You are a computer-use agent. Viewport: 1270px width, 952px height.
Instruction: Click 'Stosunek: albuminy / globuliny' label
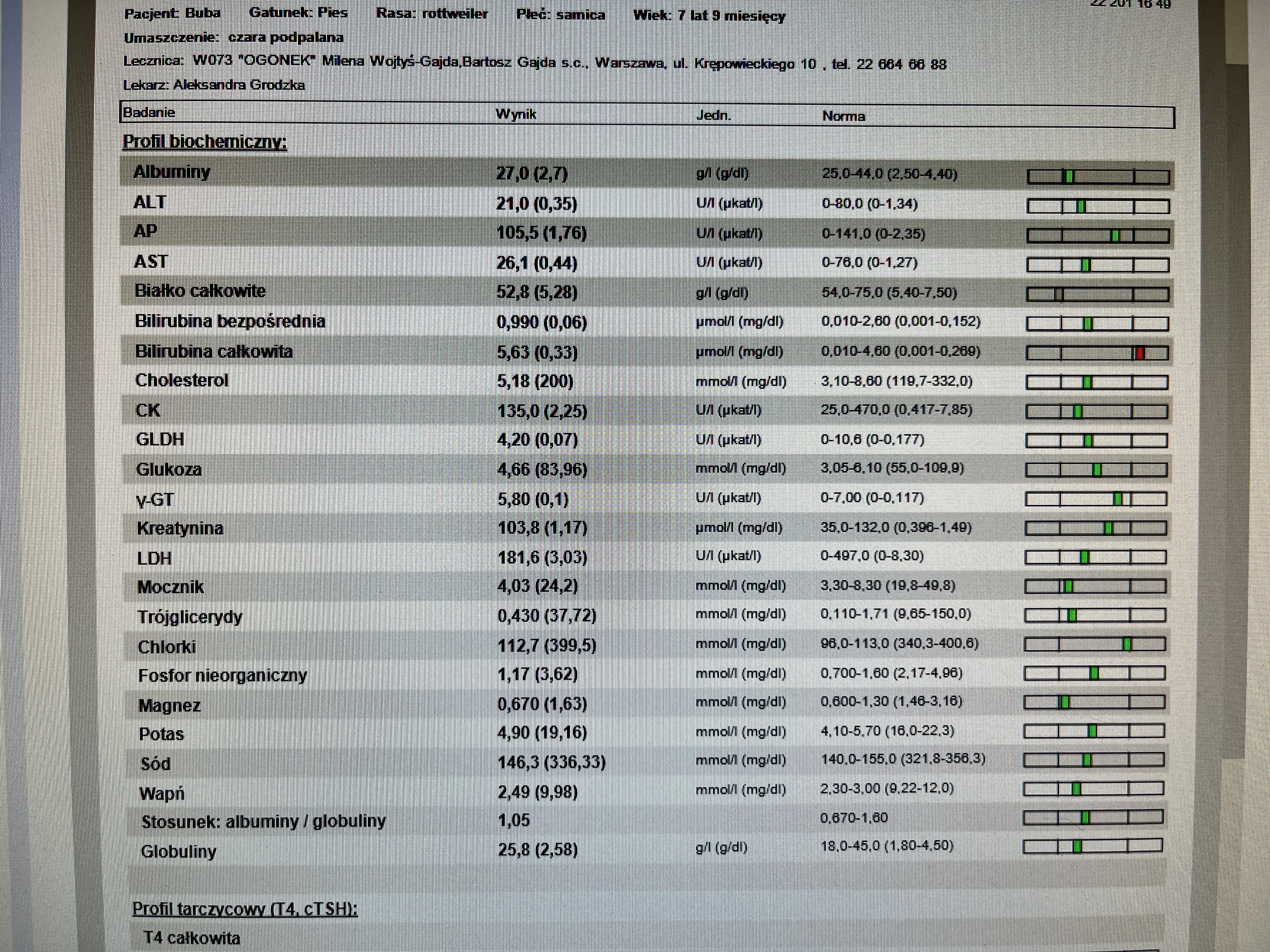(264, 822)
